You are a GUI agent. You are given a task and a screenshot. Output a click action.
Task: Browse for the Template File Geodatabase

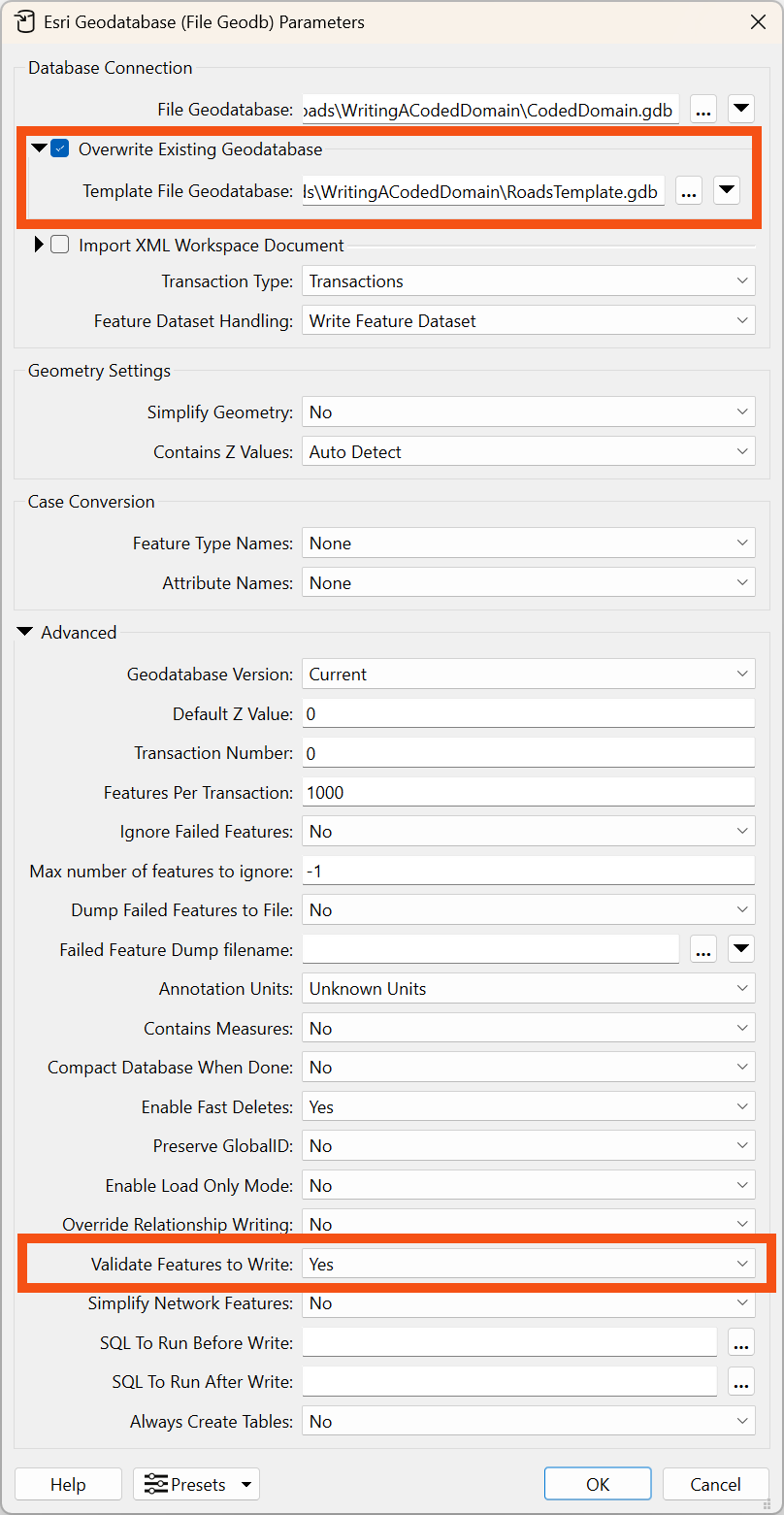pyautogui.click(x=689, y=191)
